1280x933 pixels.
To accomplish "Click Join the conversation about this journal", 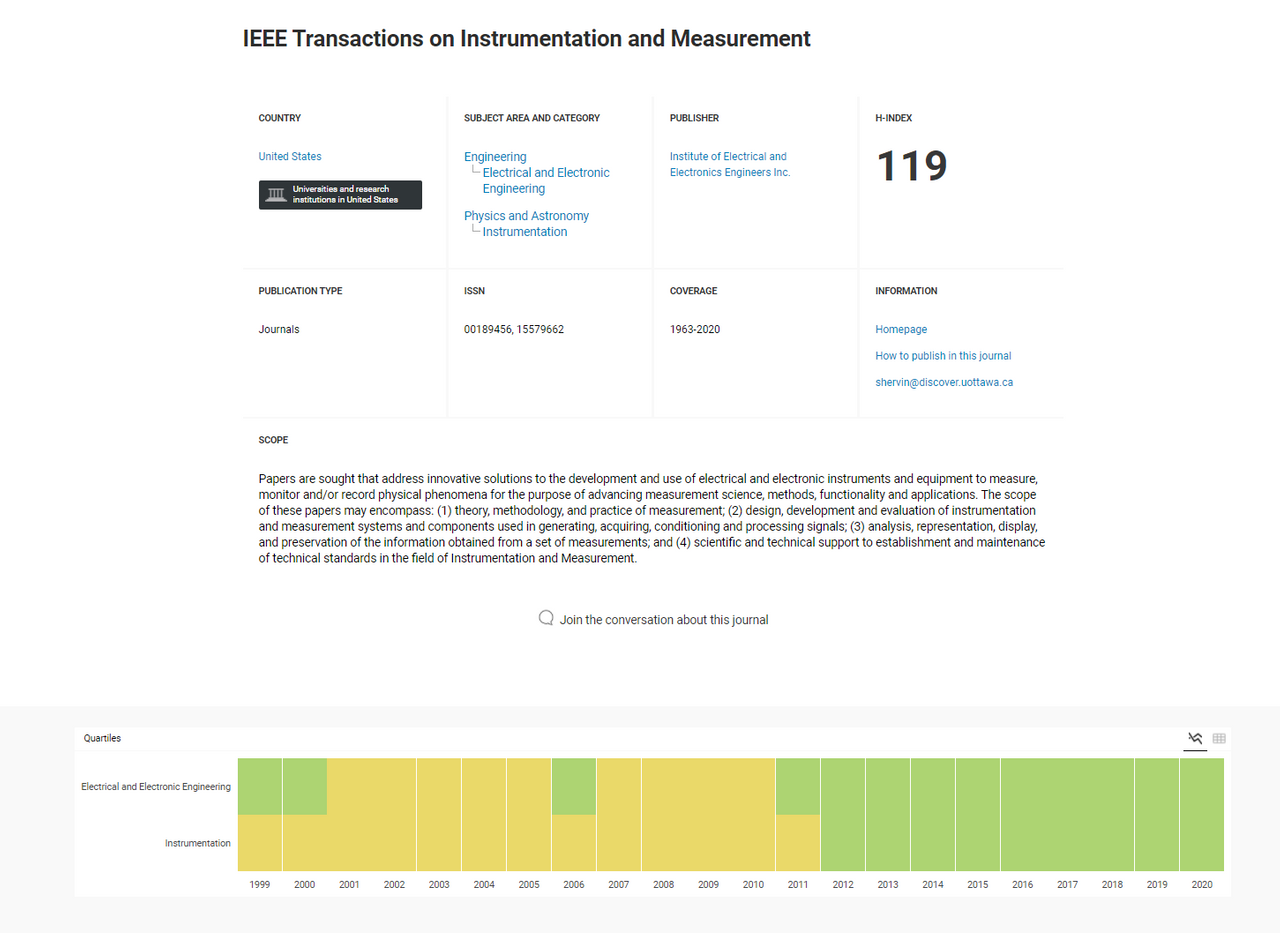I will 664,620.
